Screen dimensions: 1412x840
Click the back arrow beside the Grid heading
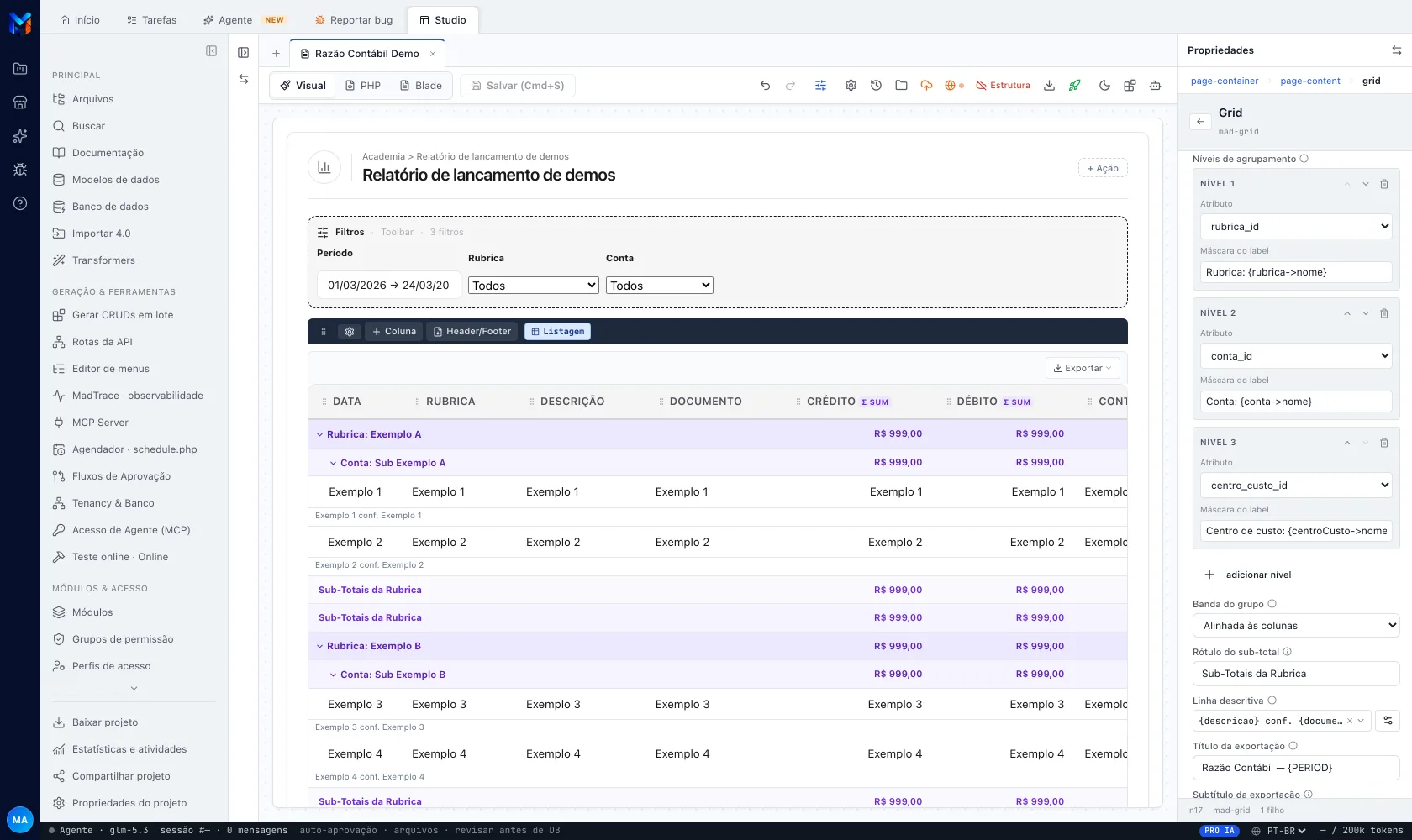pyautogui.click(x=1200, y=122)
